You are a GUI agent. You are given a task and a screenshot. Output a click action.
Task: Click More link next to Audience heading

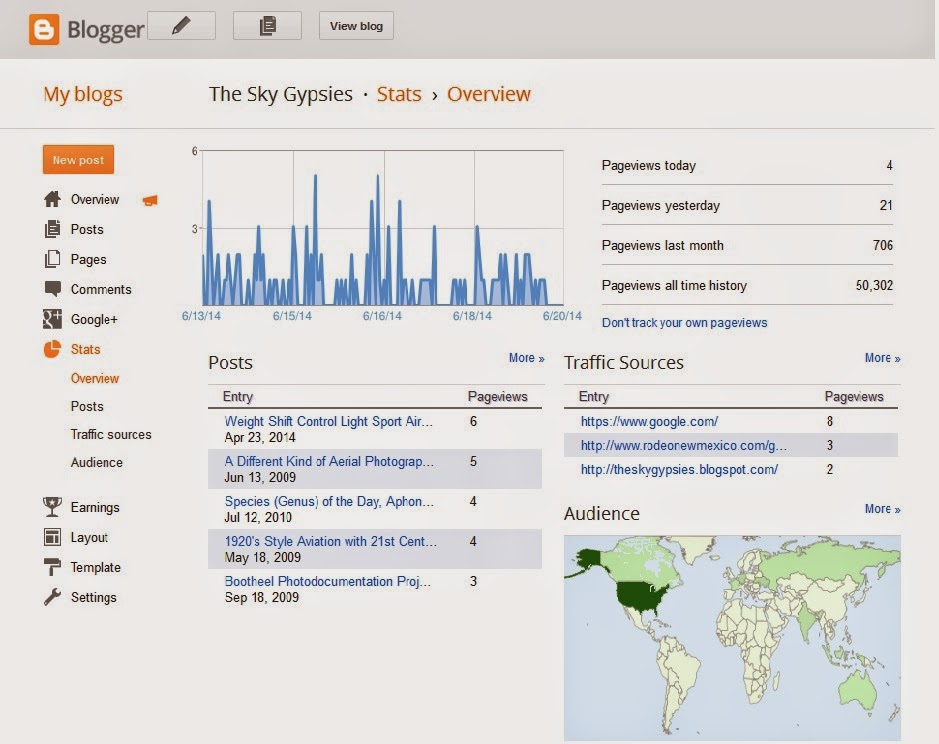click(882, 509)
